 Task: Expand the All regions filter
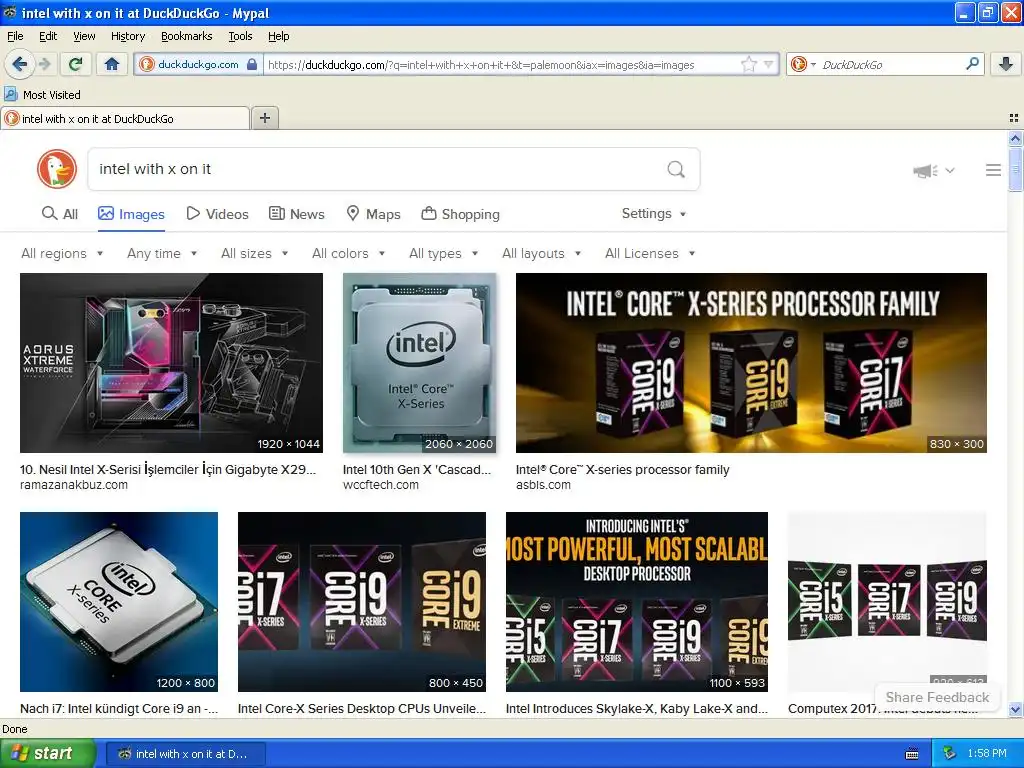point(62,253)
